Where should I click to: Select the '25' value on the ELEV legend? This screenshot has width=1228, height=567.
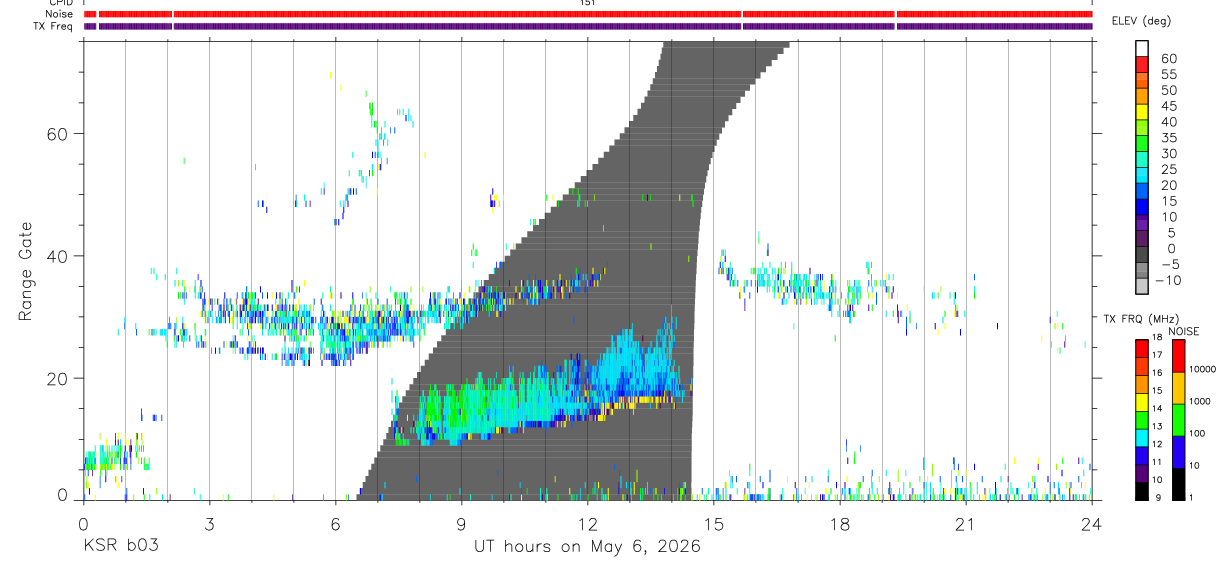(1169, 169)
